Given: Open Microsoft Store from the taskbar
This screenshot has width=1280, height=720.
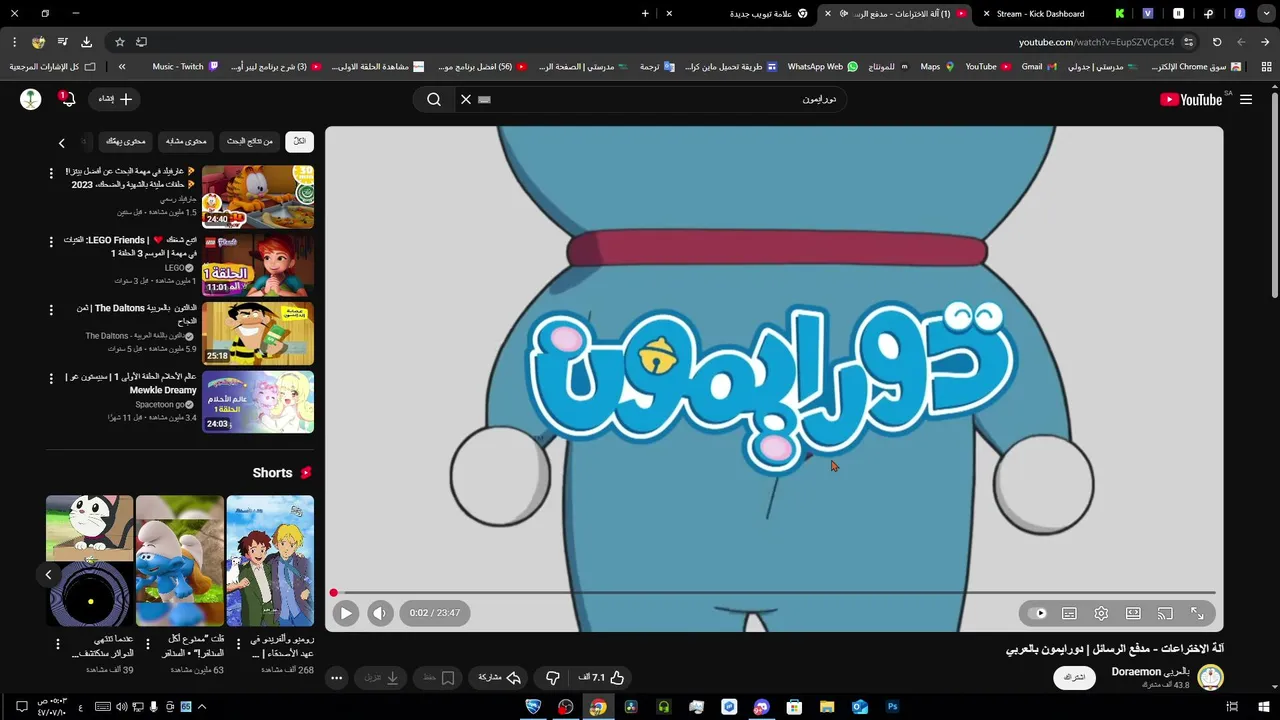Looking at the screenshot, I should 794,707.
